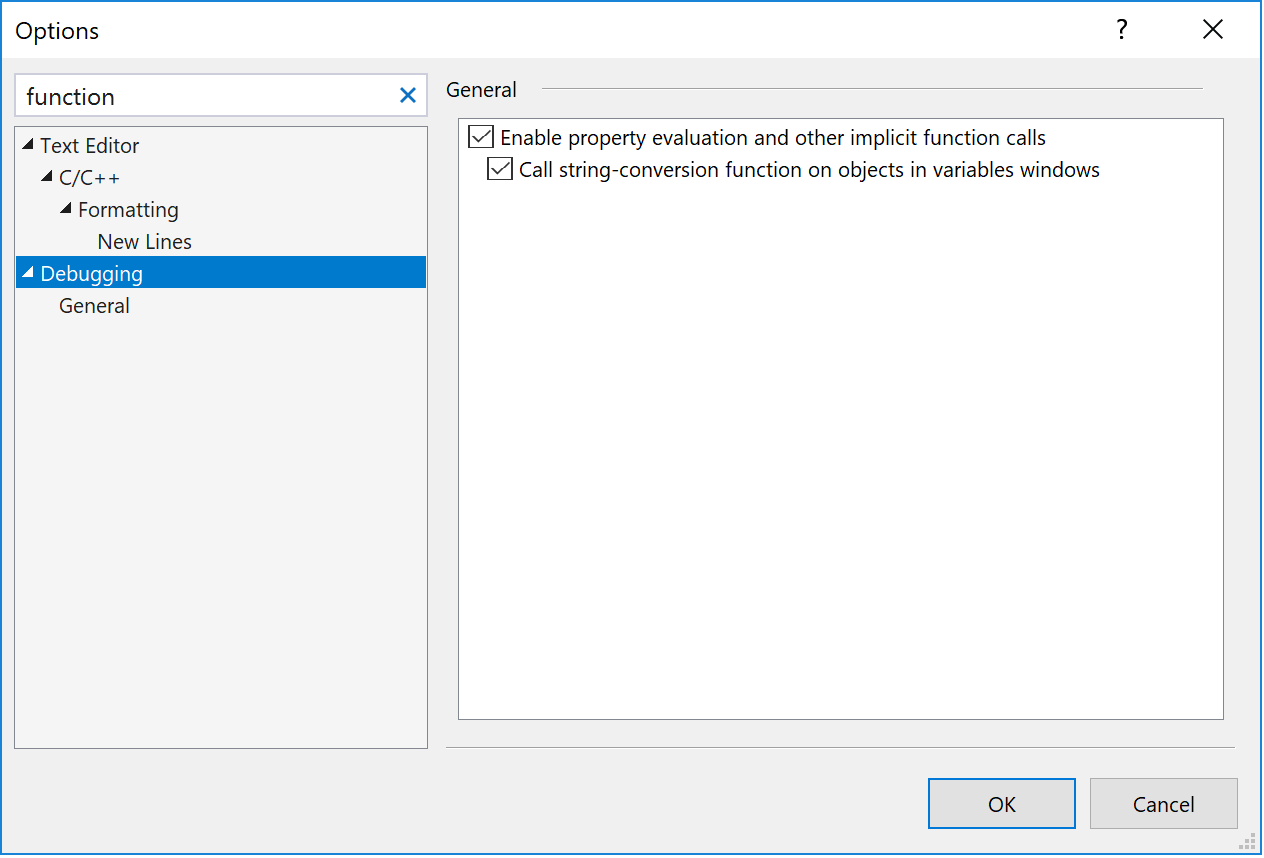This screenshot has height=858, width=1264.
Task: Collapse the Text Editor node
Action: point(26,144)
